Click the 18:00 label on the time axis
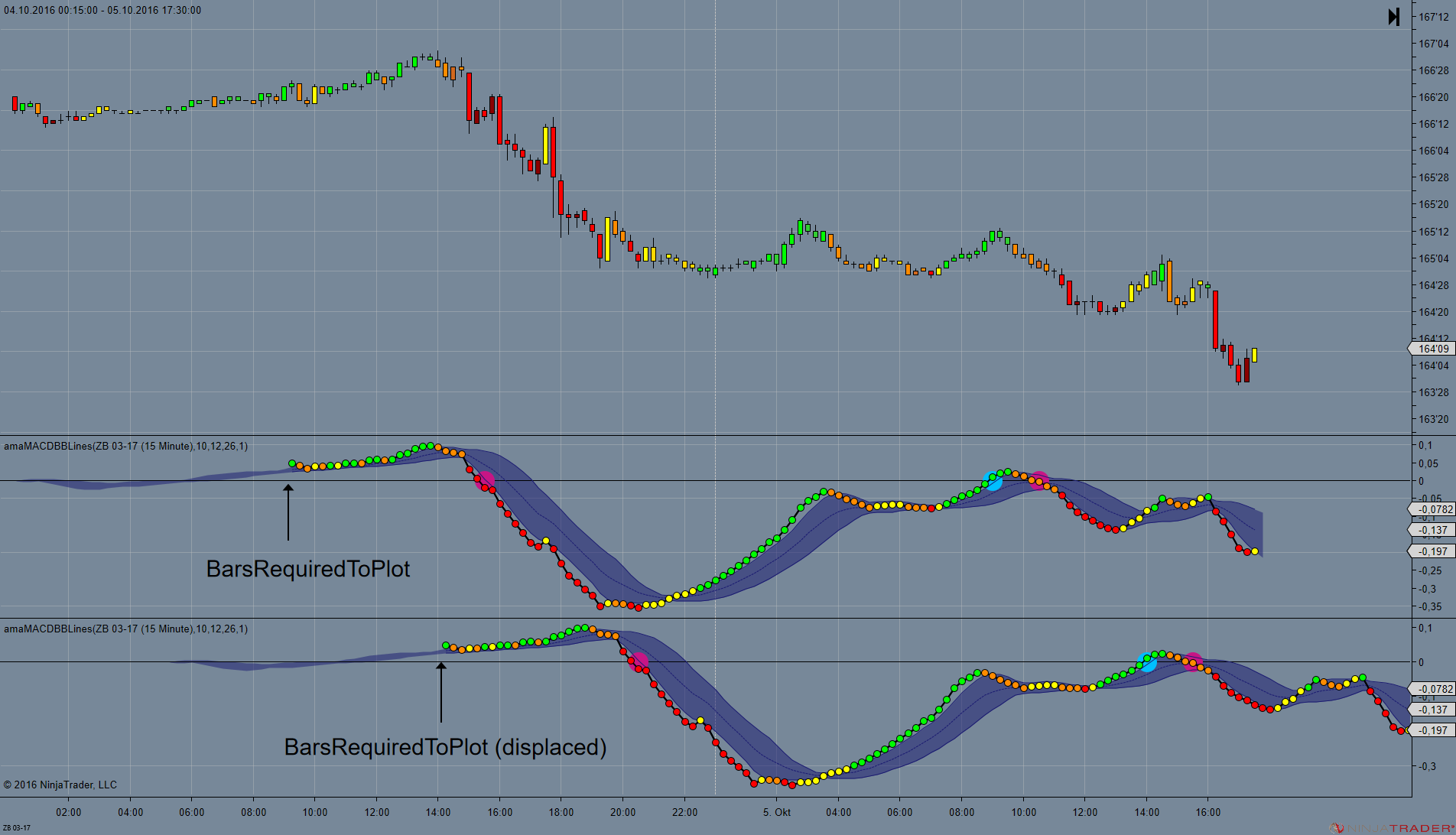This screenshot has width=1456, height=835. (561, 812)
